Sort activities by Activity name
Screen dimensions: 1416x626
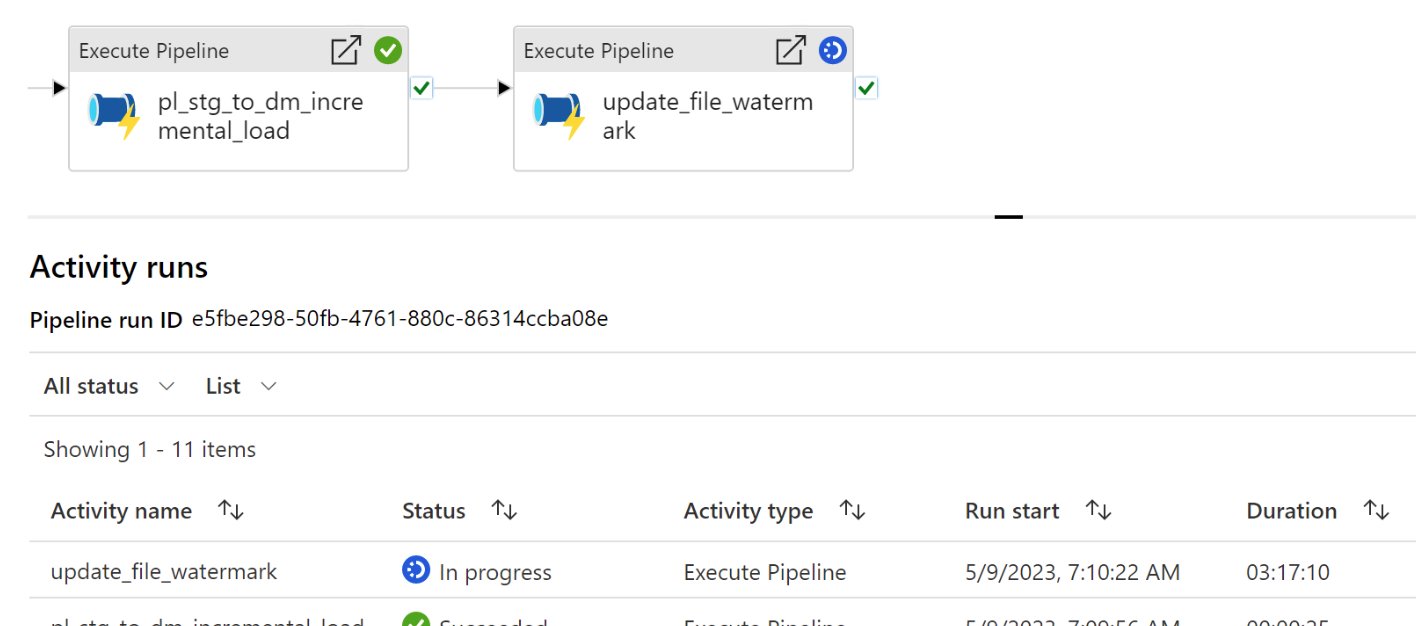coord(230,510)
